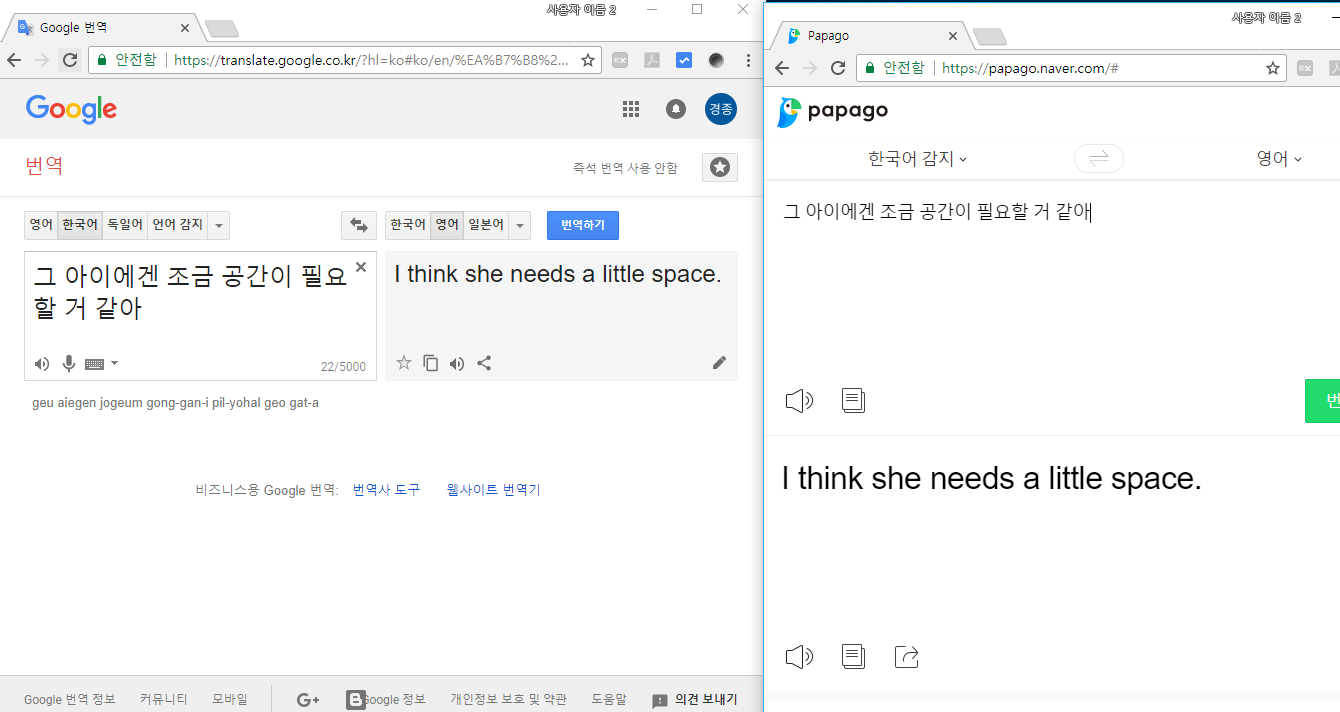Share the Papago translation result
The image size is (1340, 712).
(906, 657)
